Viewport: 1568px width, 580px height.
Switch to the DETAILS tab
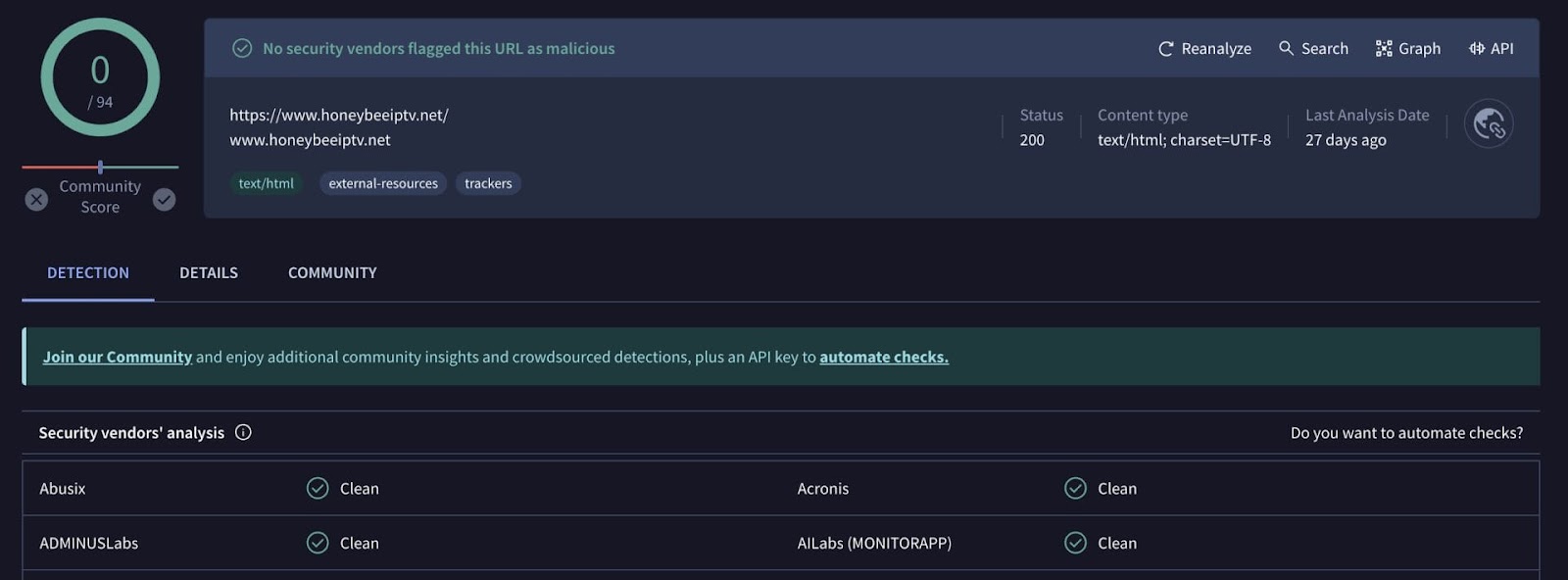[x=209, y=272]
